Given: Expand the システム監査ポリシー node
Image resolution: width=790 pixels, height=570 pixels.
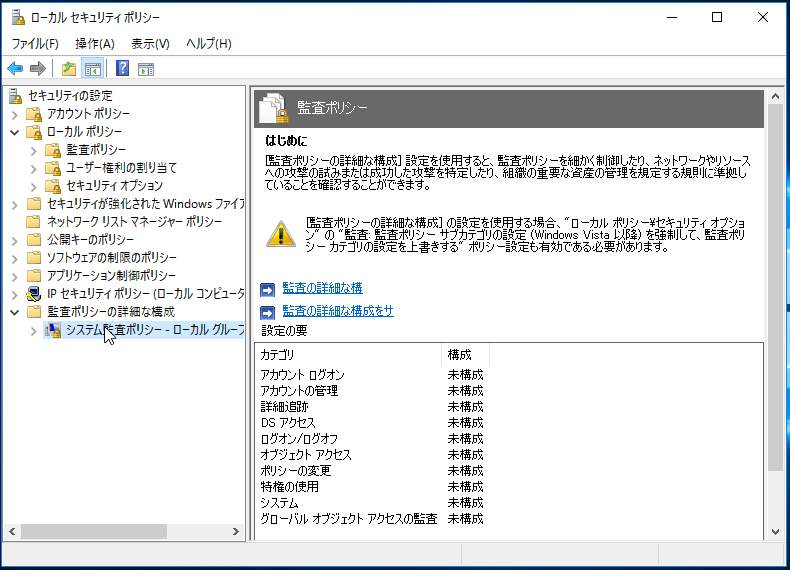Looking at the screenshot, I should pos(34,331).
